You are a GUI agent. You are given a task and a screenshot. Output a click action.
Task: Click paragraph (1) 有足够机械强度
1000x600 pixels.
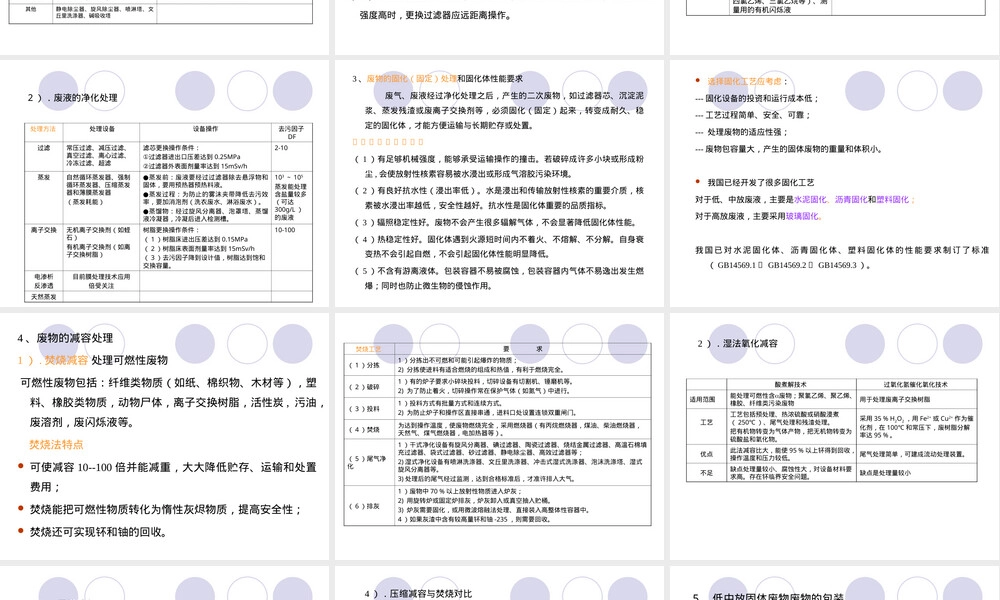pyautogui.click(x=499, y=166)
